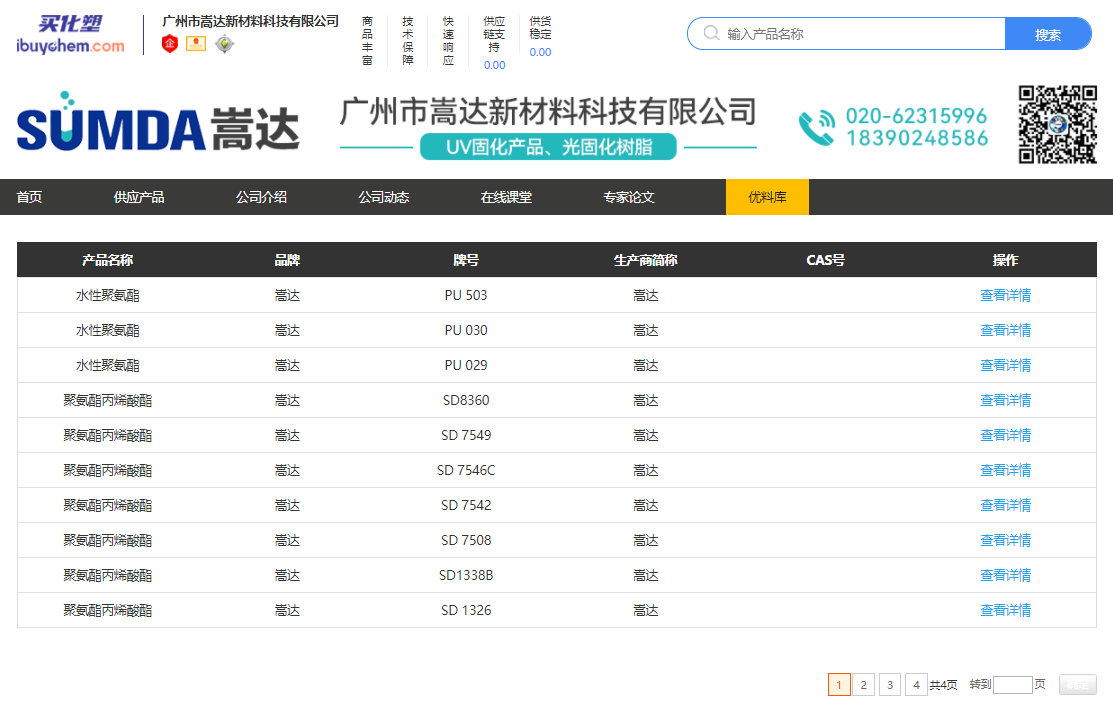The height and width of the screenshot is (703, 1113).
Task: Go to page 3 in pagination
Action: pos(890,685)
